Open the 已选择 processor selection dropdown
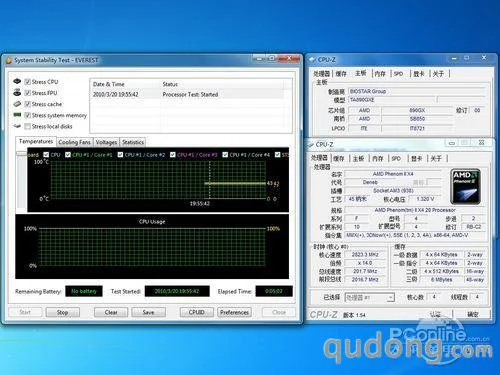Viewport: 500px width, 375px height. 370,297
